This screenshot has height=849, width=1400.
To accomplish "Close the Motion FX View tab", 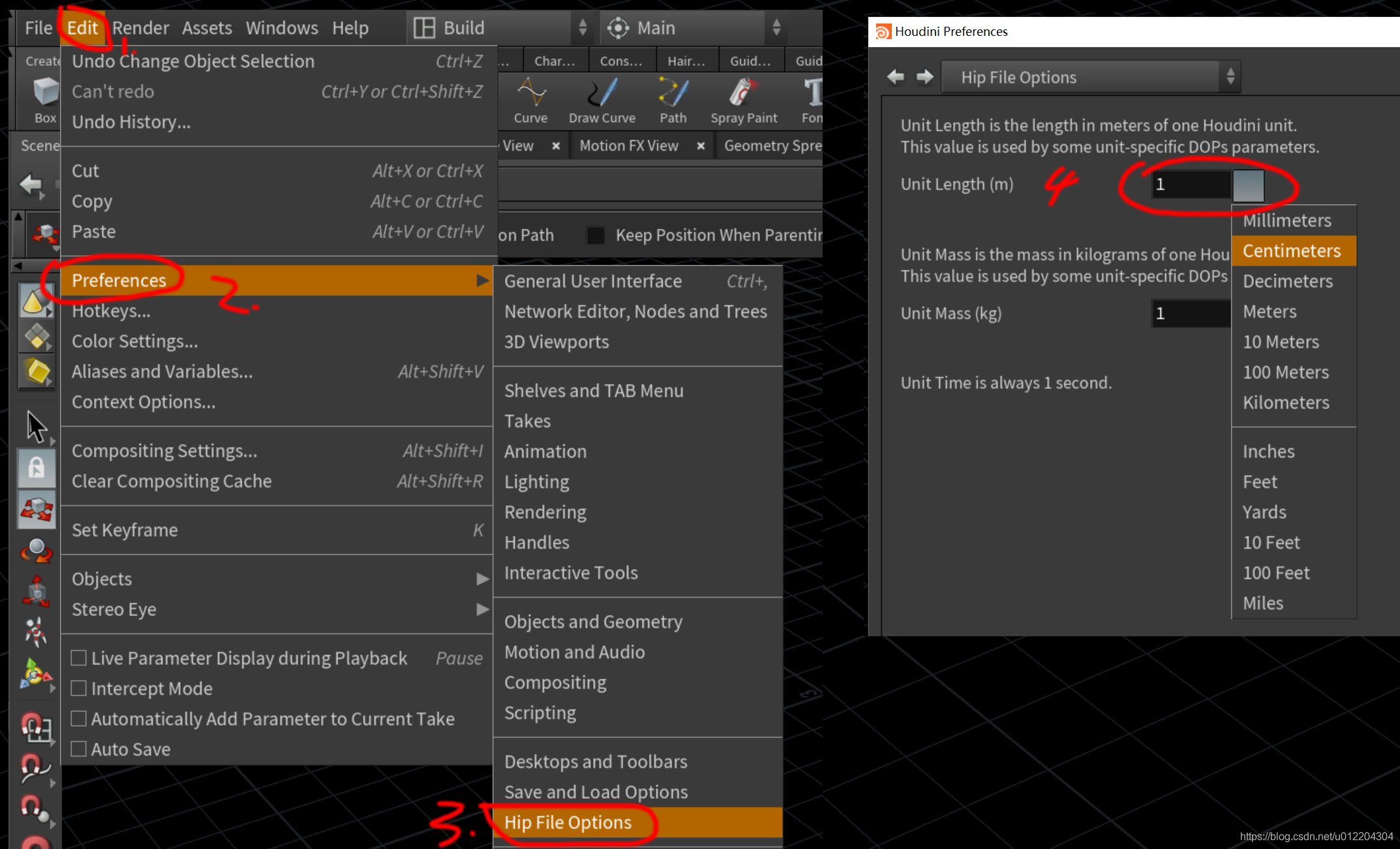I will pos(700,146).
